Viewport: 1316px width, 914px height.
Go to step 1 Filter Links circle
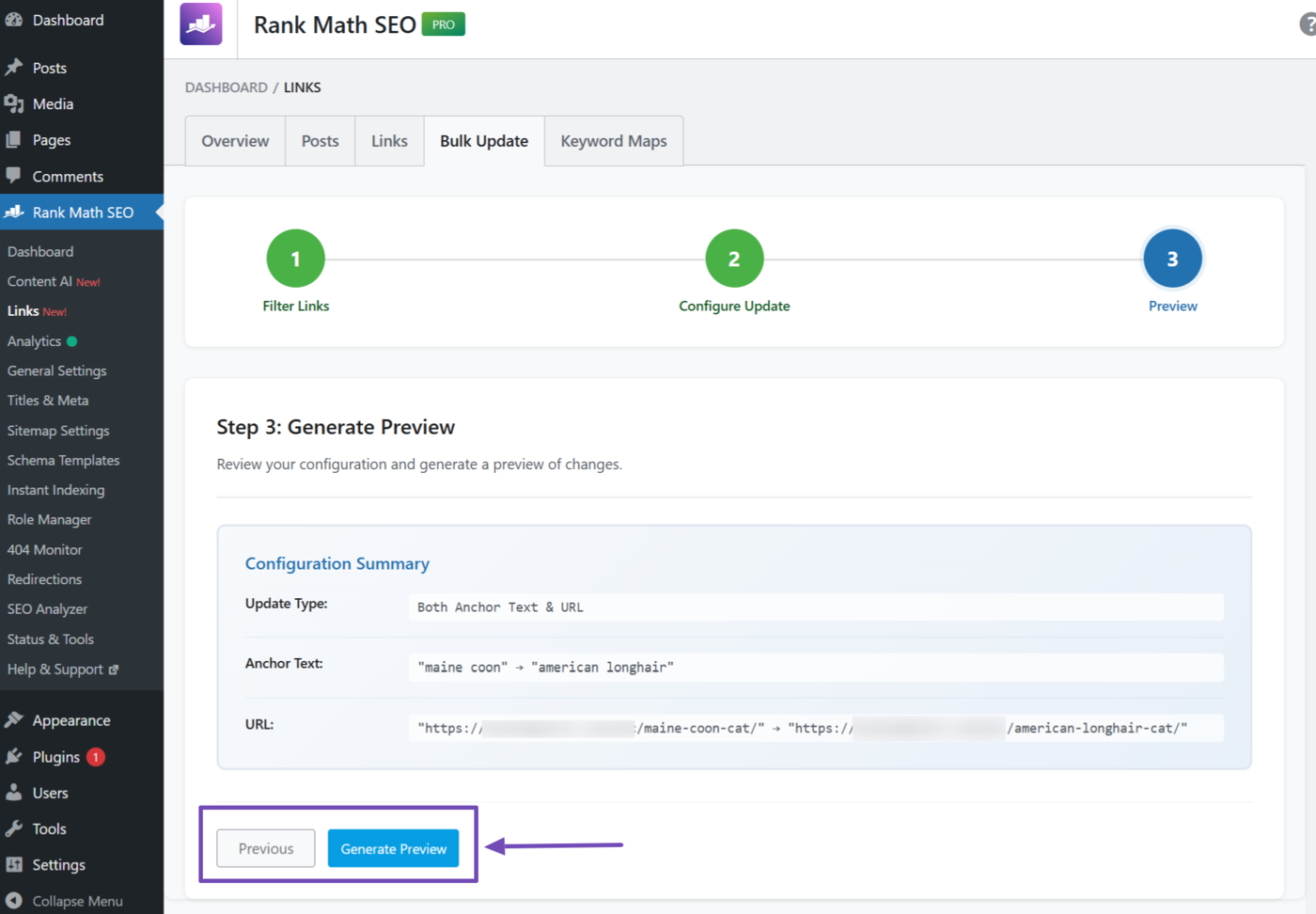295,259
